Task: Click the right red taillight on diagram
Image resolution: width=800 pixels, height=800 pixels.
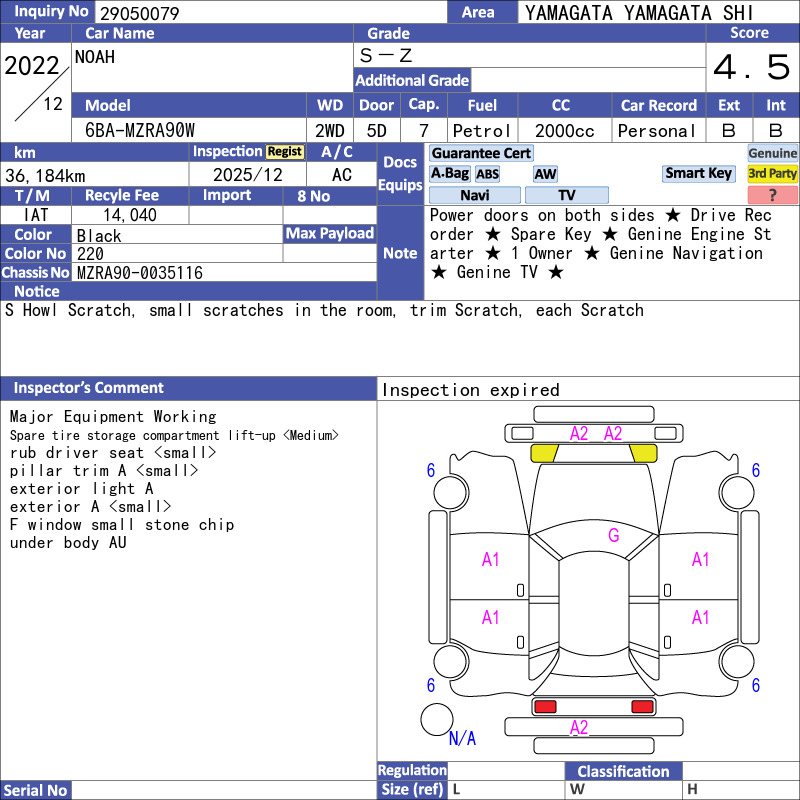Action: coord(642,706)
